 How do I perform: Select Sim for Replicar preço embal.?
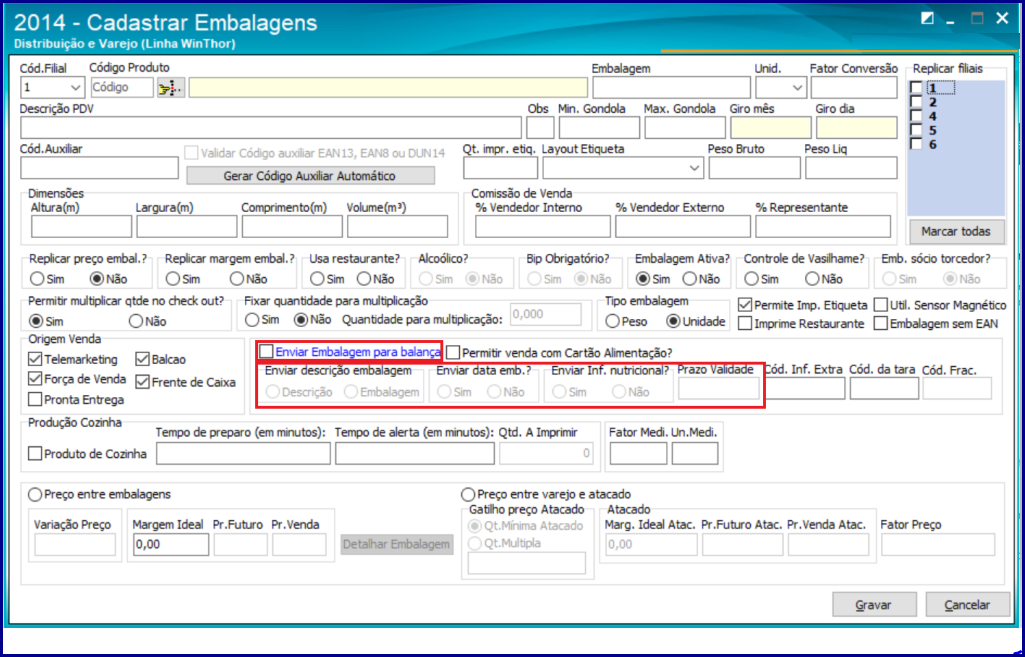pyautogui.click(x=37, y=279)
